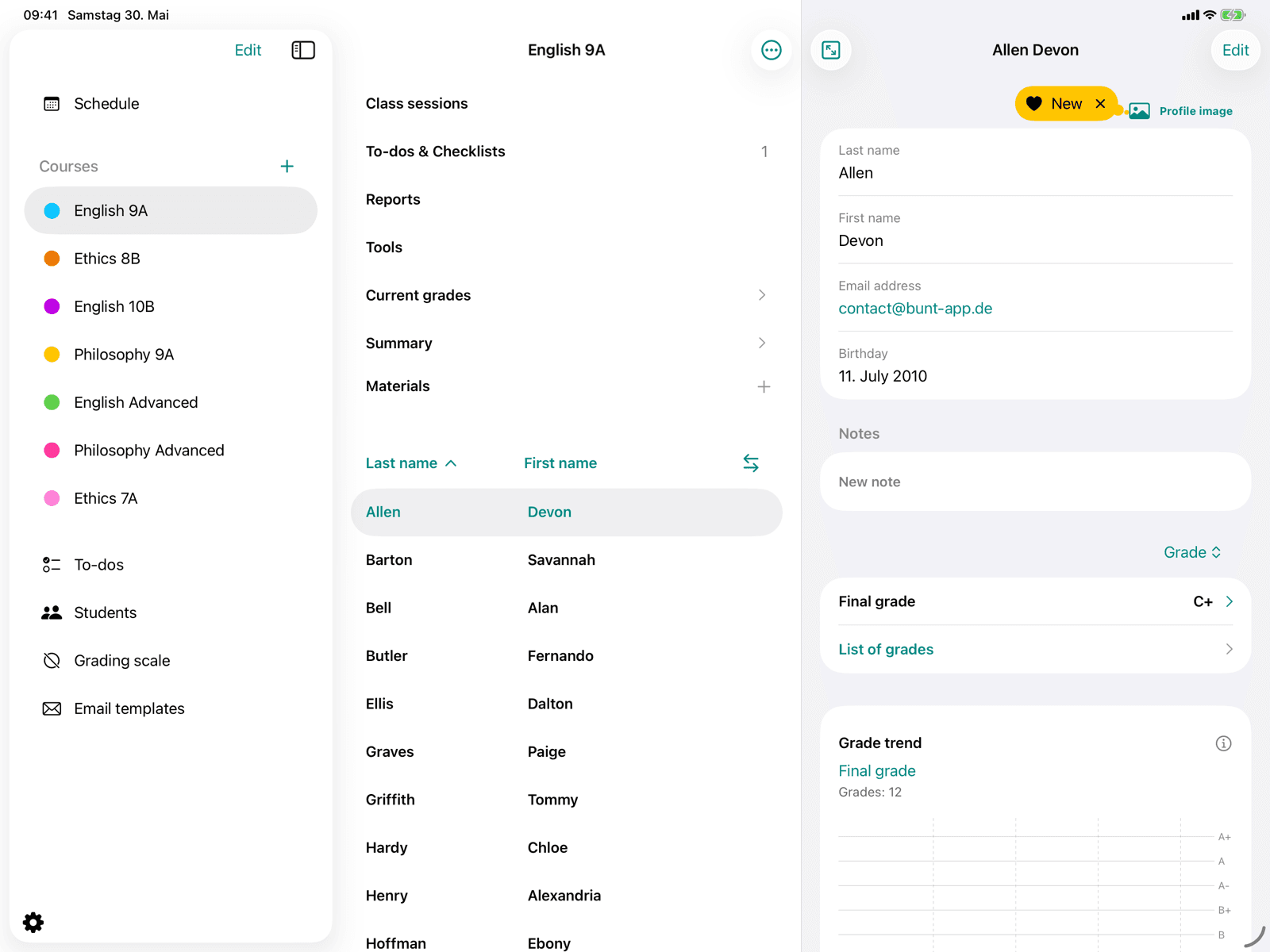Screen dimensions: 1270x952
Task: Click the First name Devon field
Action: coord(1035,230)
